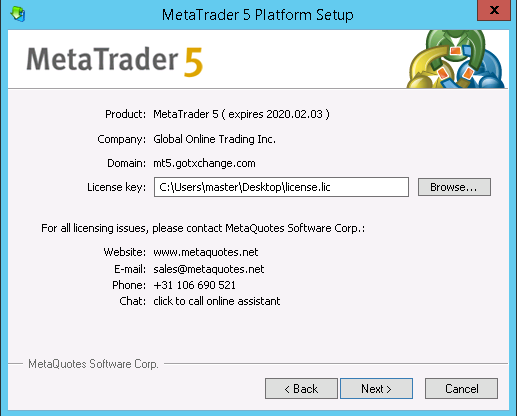Click inside the License key path field
The image size is (517, 416).
click(x=281, y=187)
